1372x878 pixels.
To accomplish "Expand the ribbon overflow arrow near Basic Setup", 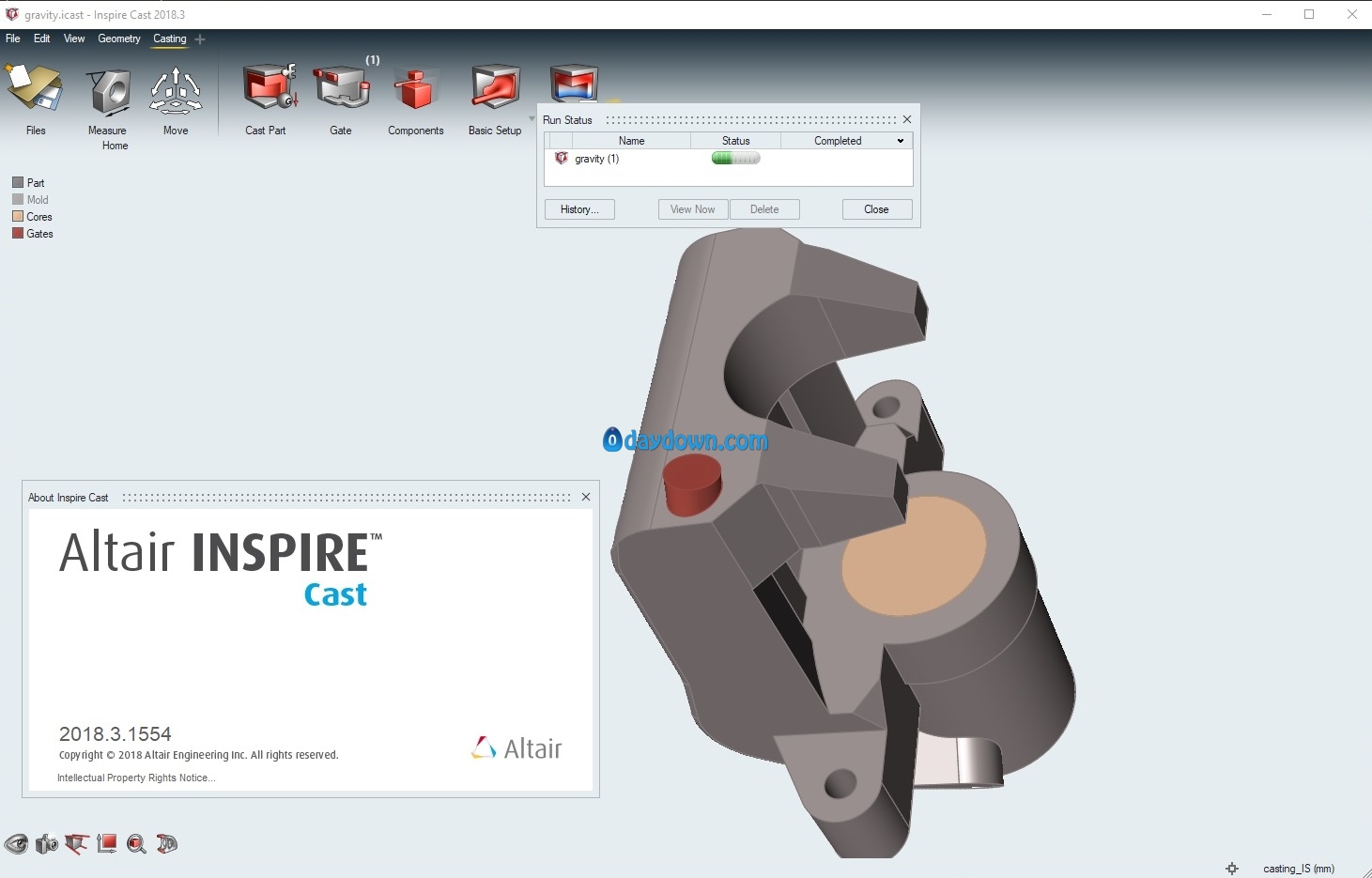I will [x=532, y=118].
